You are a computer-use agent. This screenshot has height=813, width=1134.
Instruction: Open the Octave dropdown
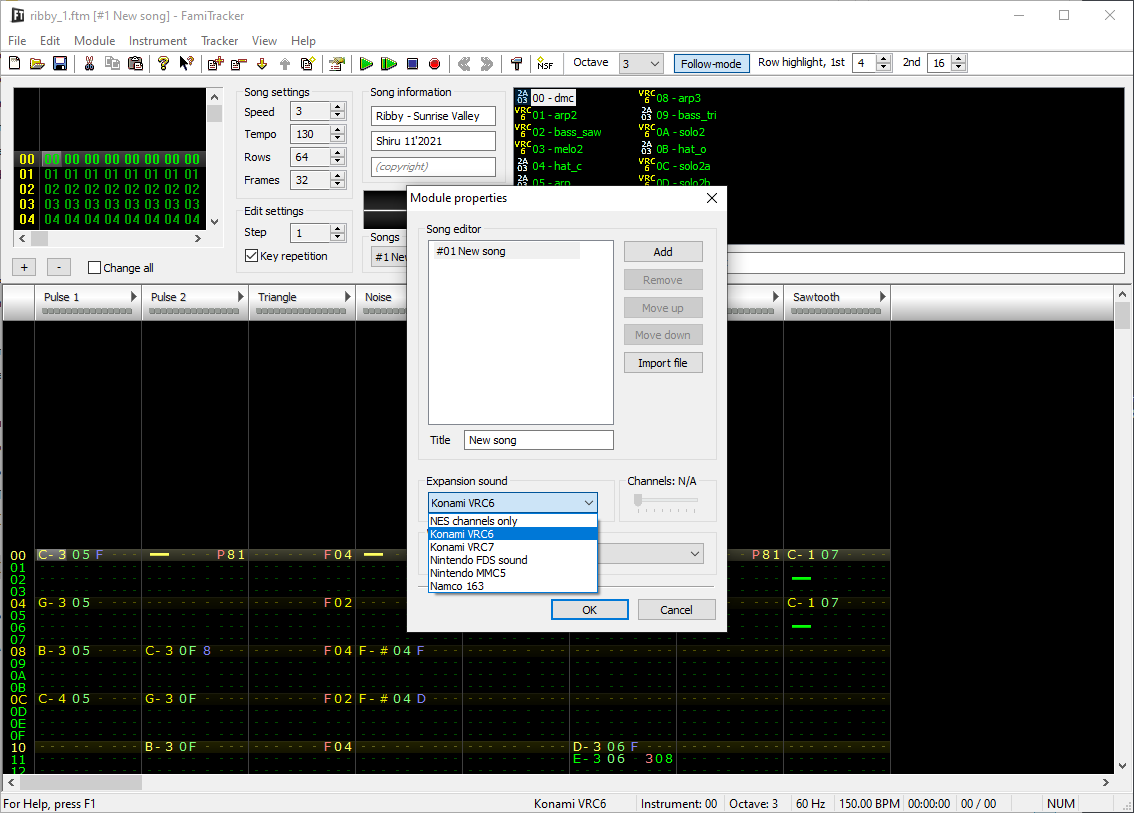coord(641,64)
